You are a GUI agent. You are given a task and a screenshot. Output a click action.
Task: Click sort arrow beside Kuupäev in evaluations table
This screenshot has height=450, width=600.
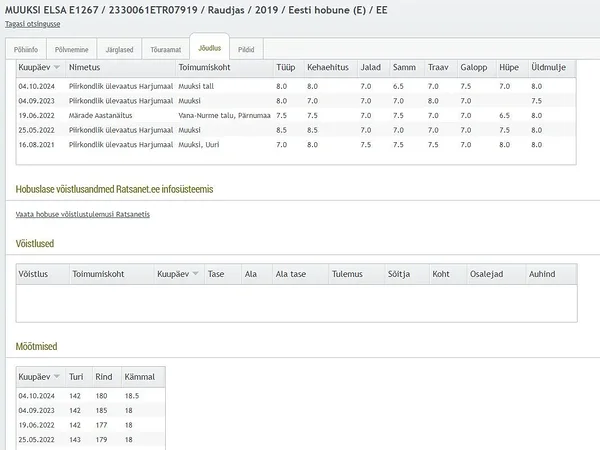pyautogui.click(x=56, y=68)
